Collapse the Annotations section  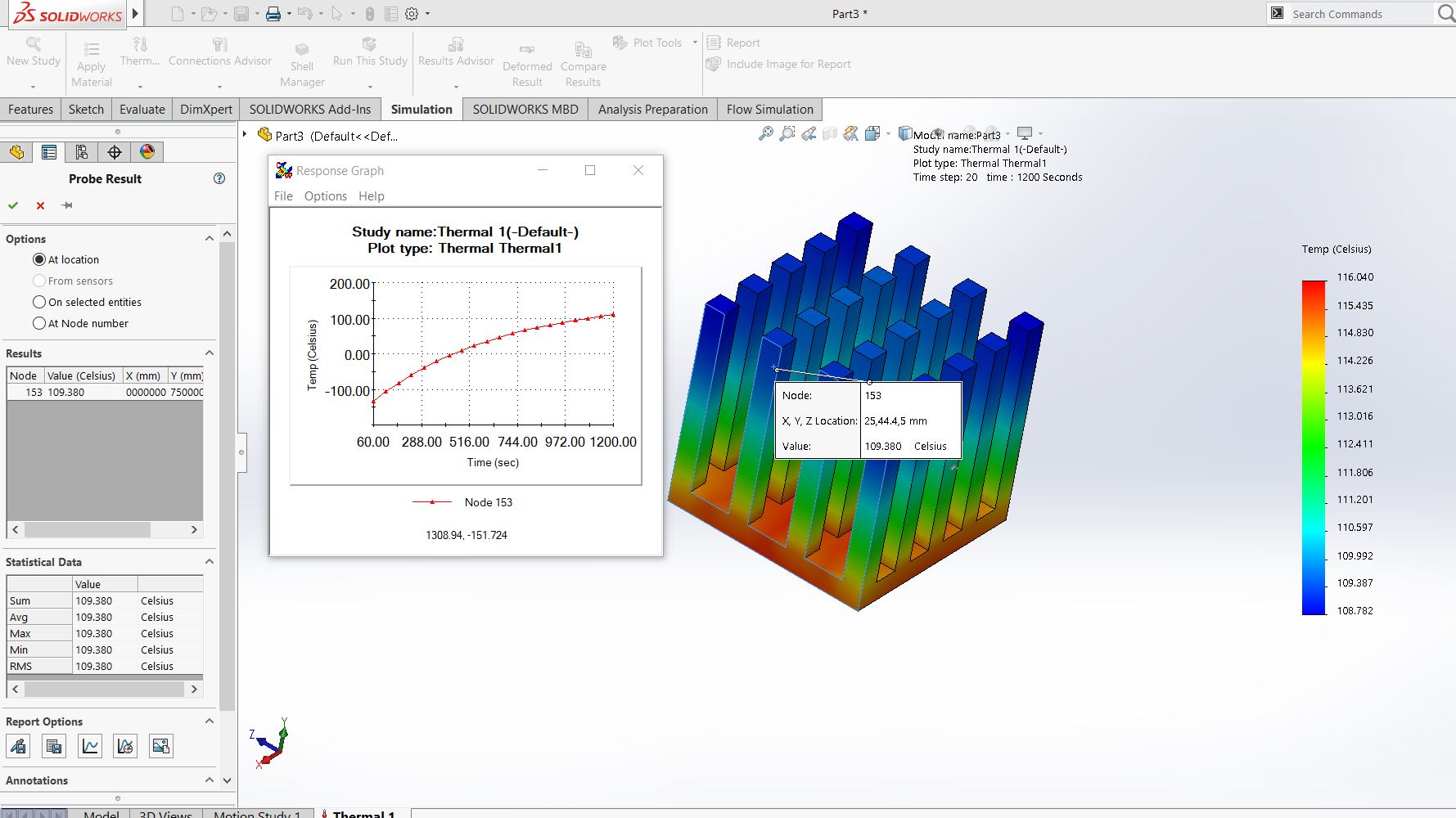pos(210,780)
